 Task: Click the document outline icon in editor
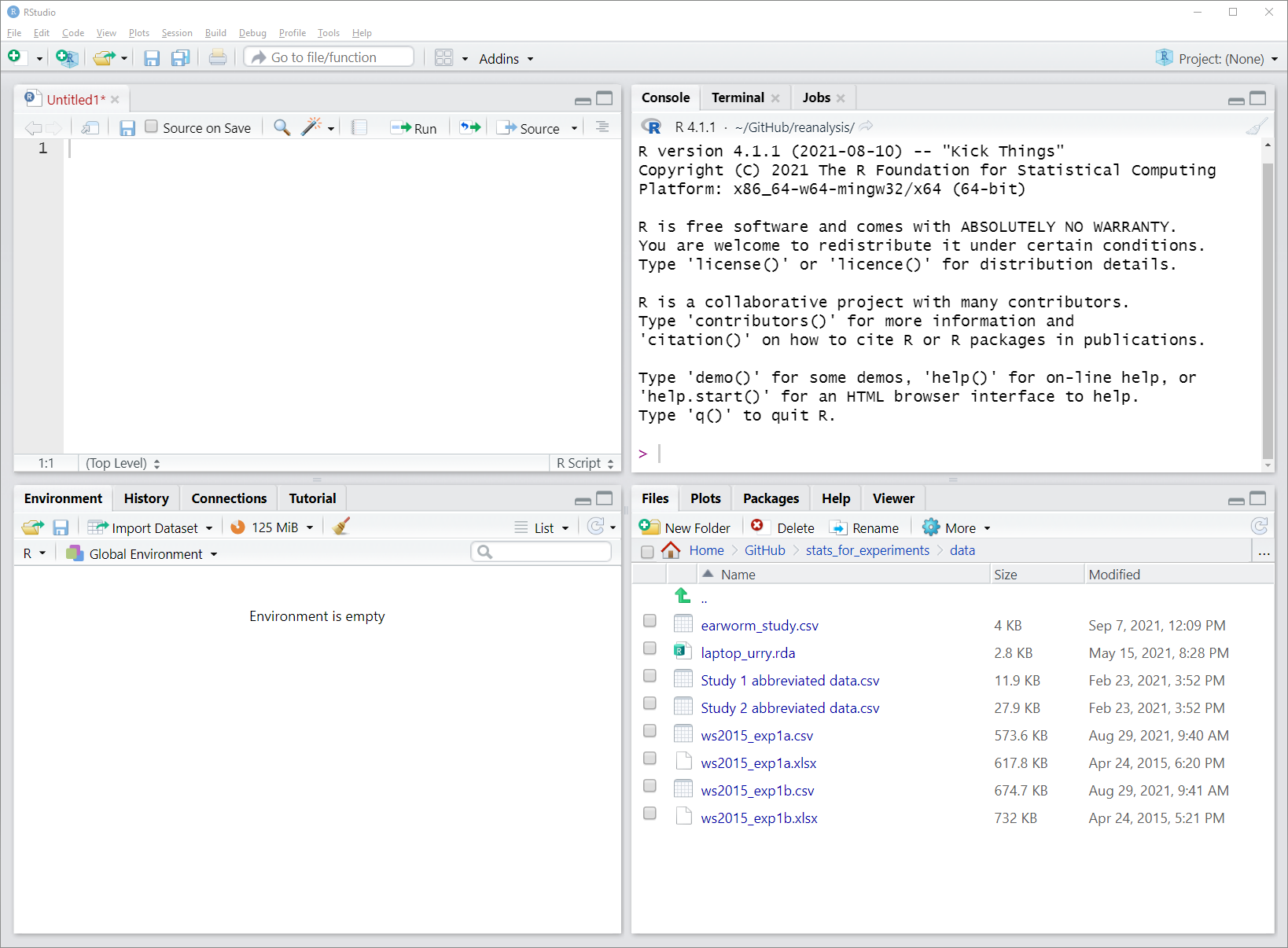pyautogui.click(x=602, y=127)
